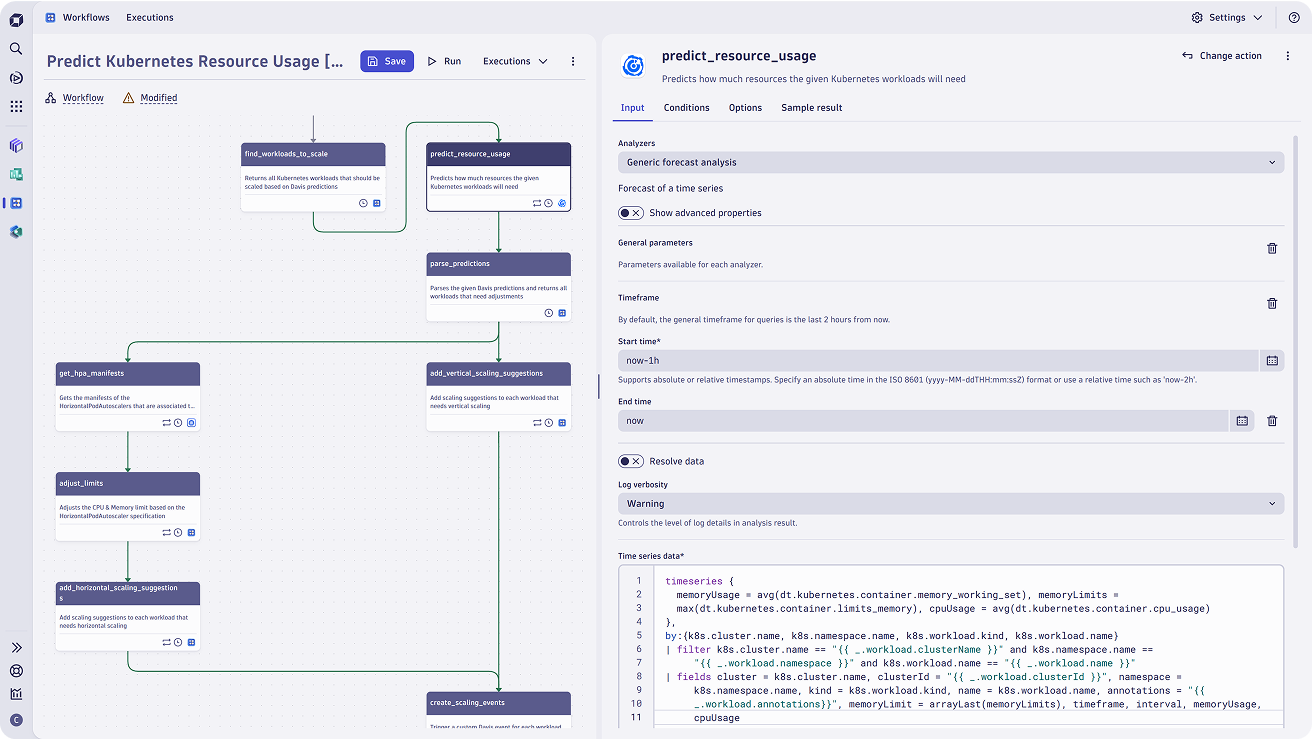Open the active Workflows app icon in sidebar

16,203
